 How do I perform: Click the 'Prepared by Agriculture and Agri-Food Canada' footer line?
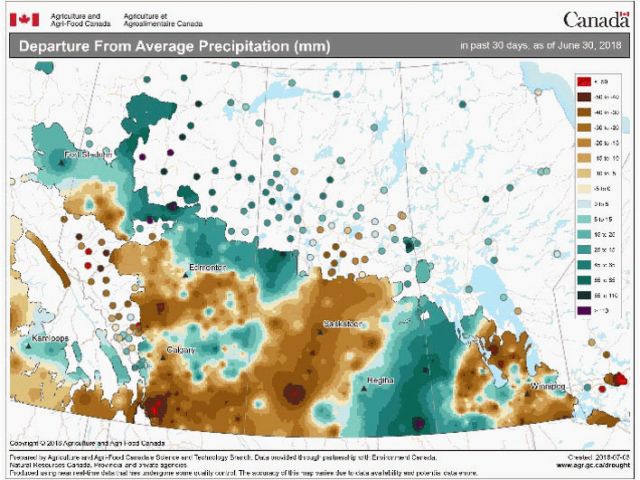[223, 458]
